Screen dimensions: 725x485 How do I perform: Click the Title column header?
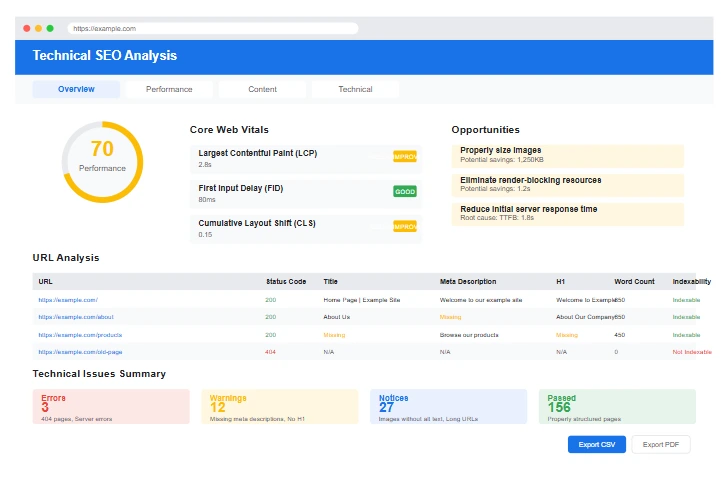330,282
